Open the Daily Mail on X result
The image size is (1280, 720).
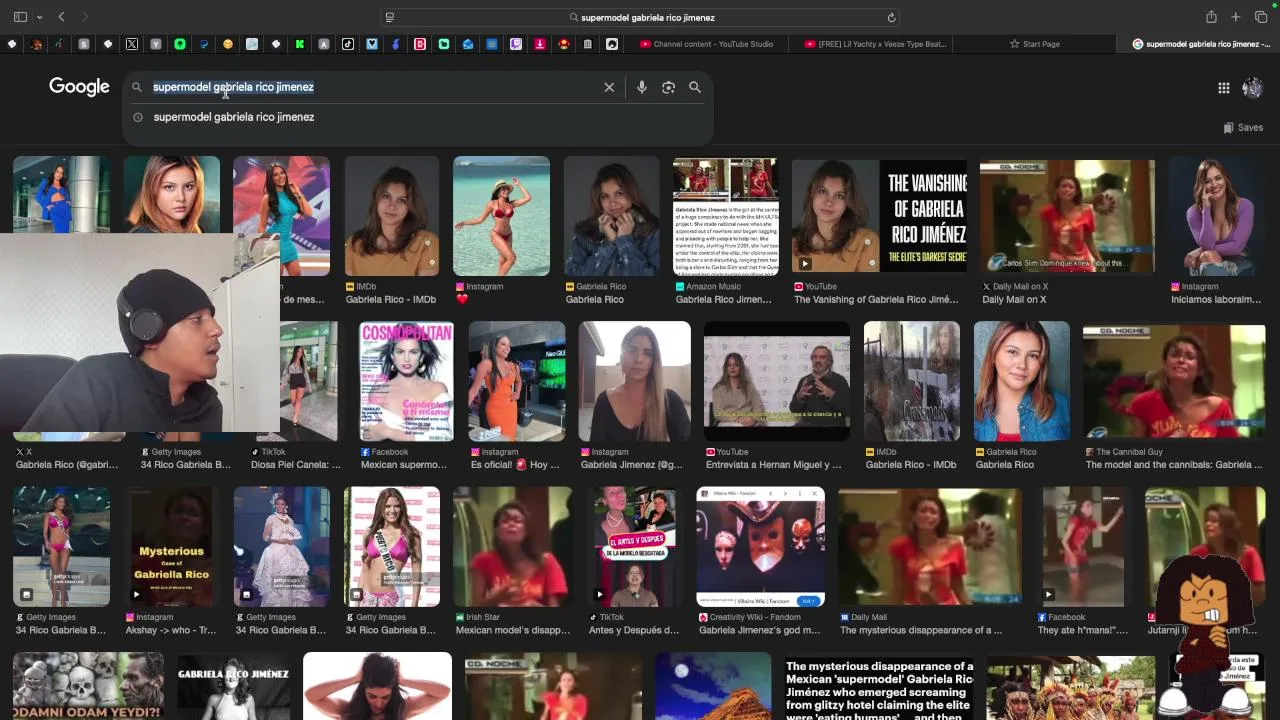(x=1067, y=215)
